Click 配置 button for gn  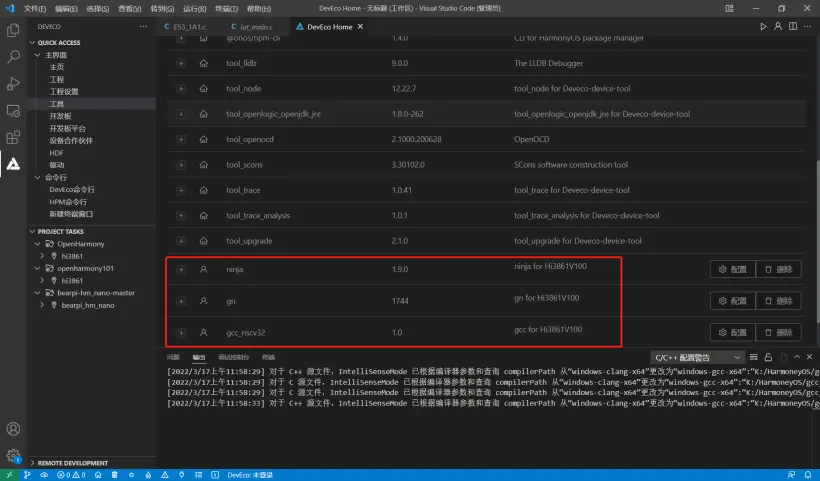[x=733, y=301]
